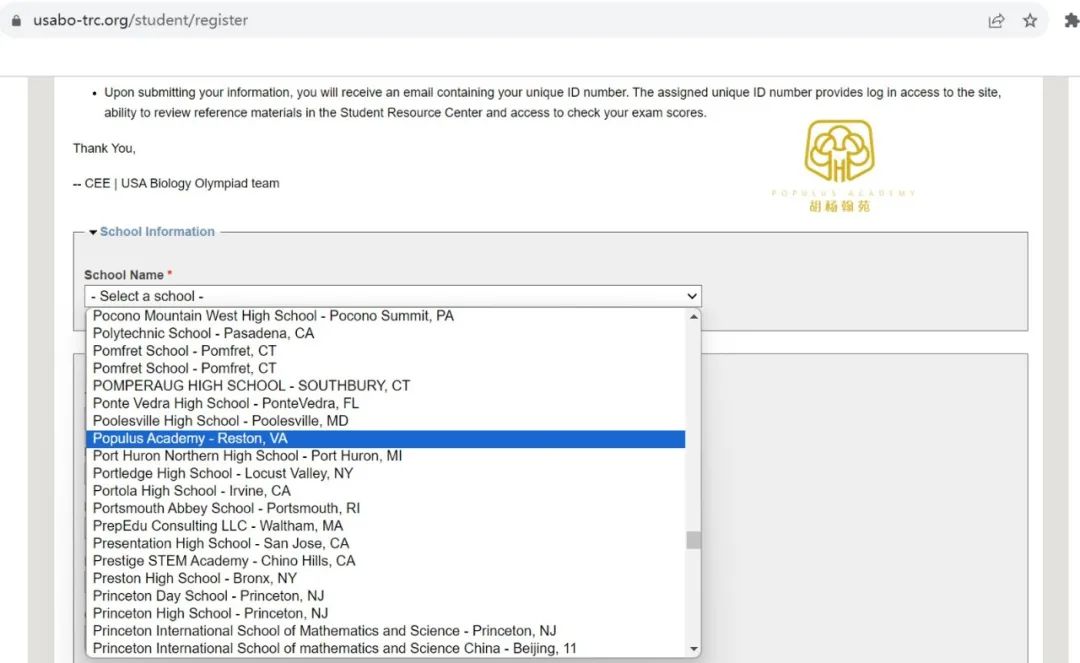Select Portledge High School - Locust Valley

click(x=386, y=474)
